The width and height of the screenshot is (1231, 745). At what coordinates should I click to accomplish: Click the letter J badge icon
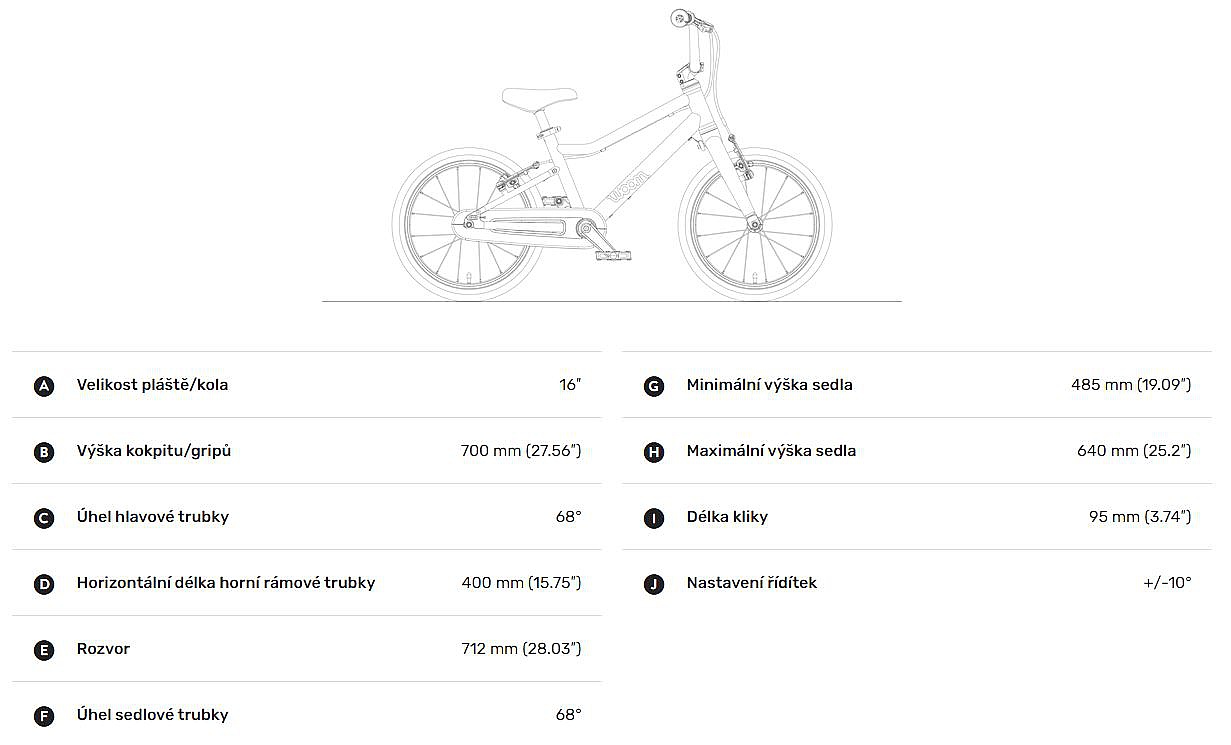coord(654,584)
